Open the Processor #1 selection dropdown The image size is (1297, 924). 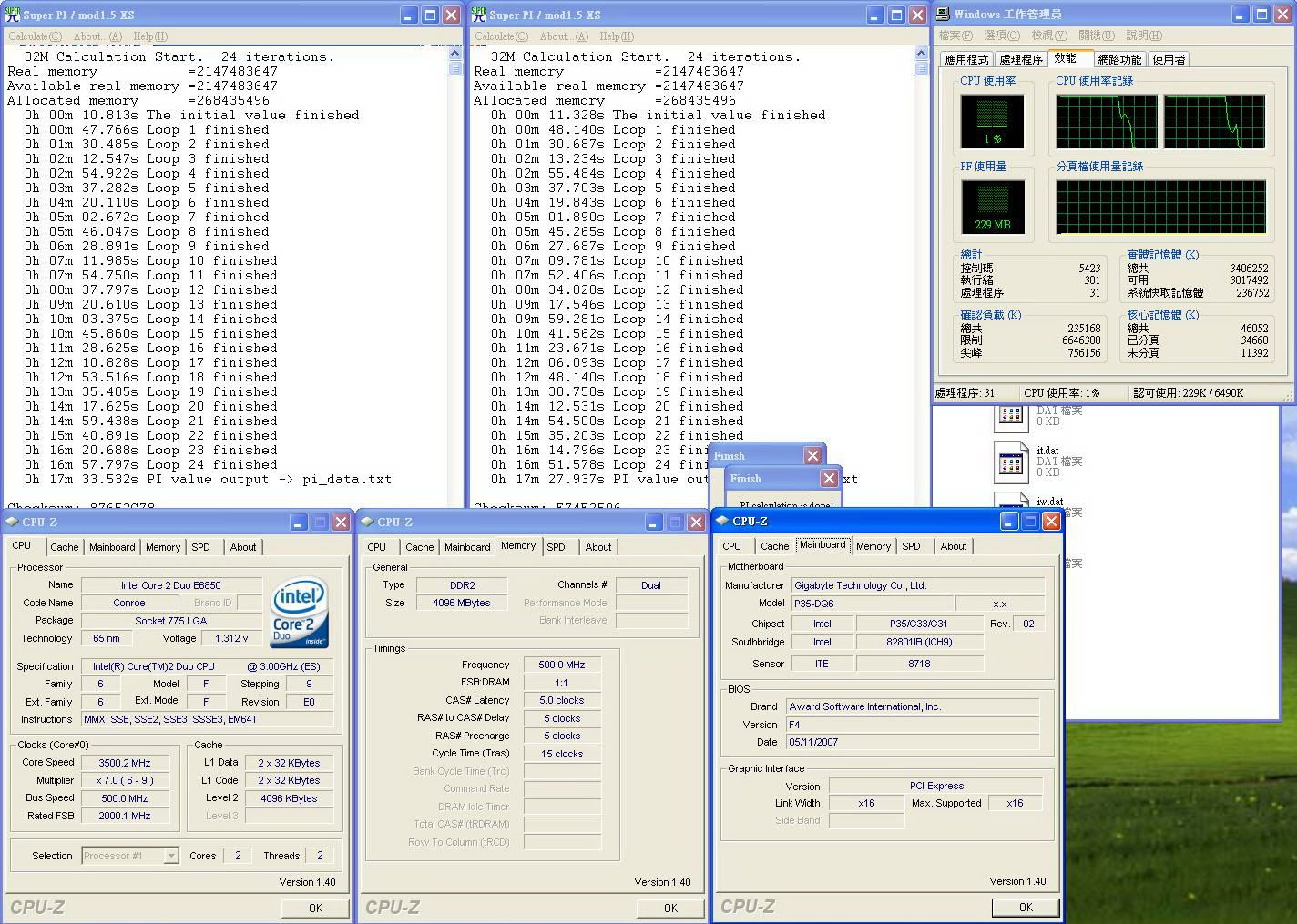click(x=171, y=856)
